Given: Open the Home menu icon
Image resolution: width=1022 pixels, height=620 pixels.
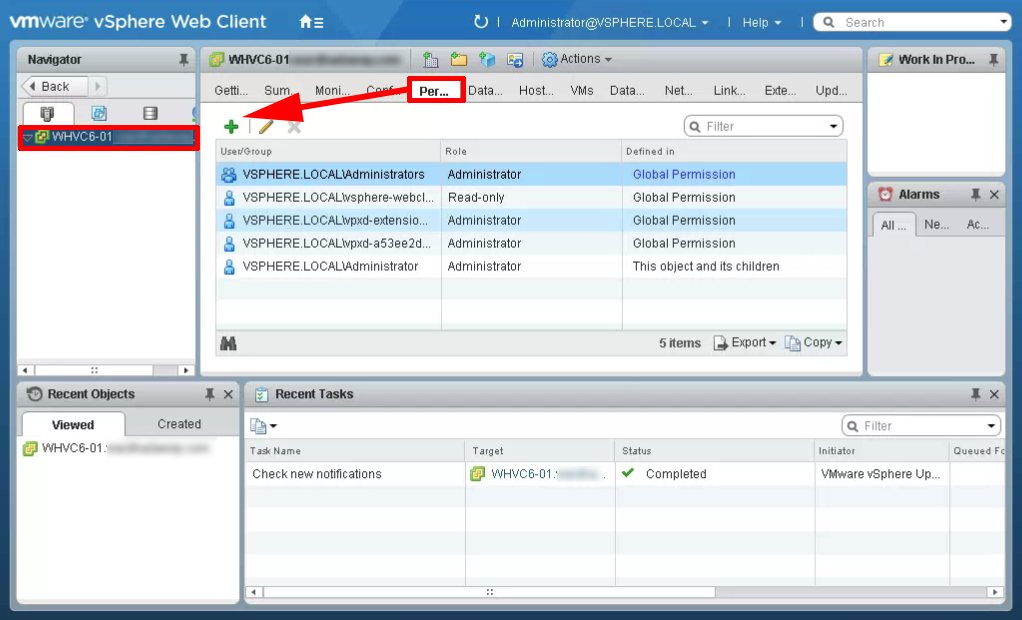Looking at the screenshot, I should (311, 22).
